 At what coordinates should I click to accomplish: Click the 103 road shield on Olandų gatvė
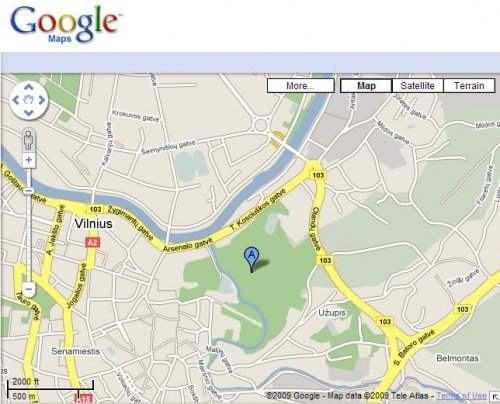pos(325,260)
